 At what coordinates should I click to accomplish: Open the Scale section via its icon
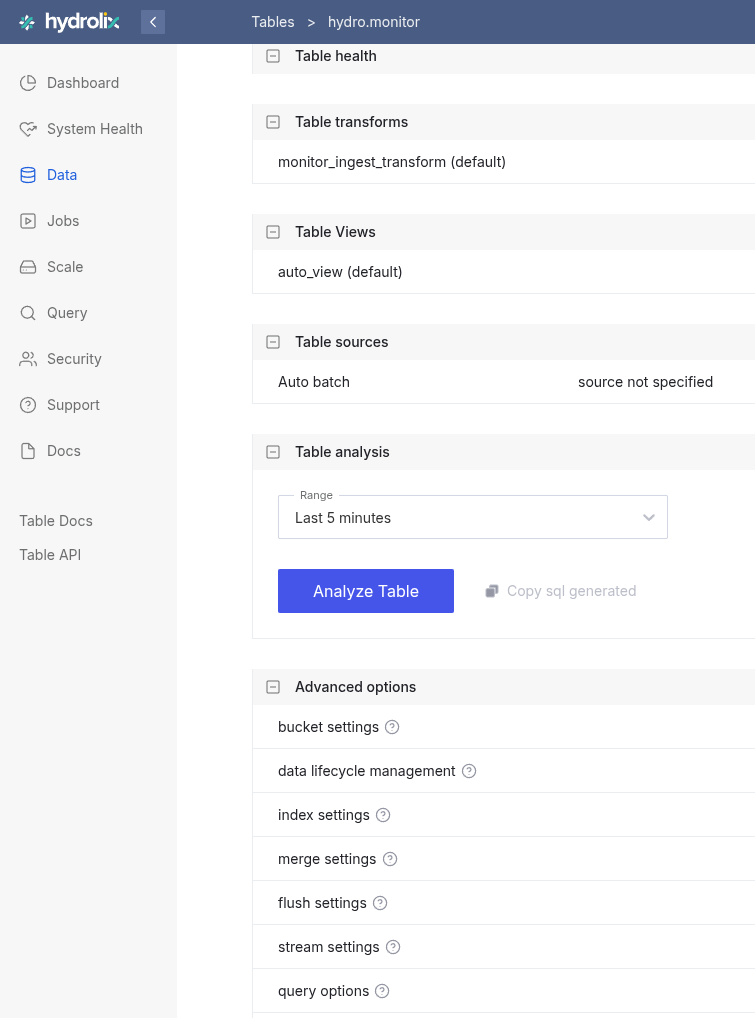tap(29, 267)
